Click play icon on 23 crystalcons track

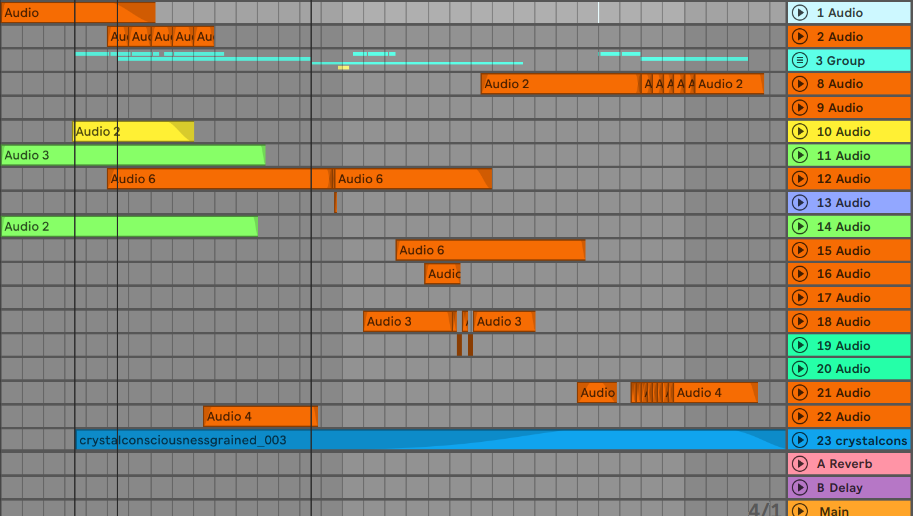(x=800, y=440)
